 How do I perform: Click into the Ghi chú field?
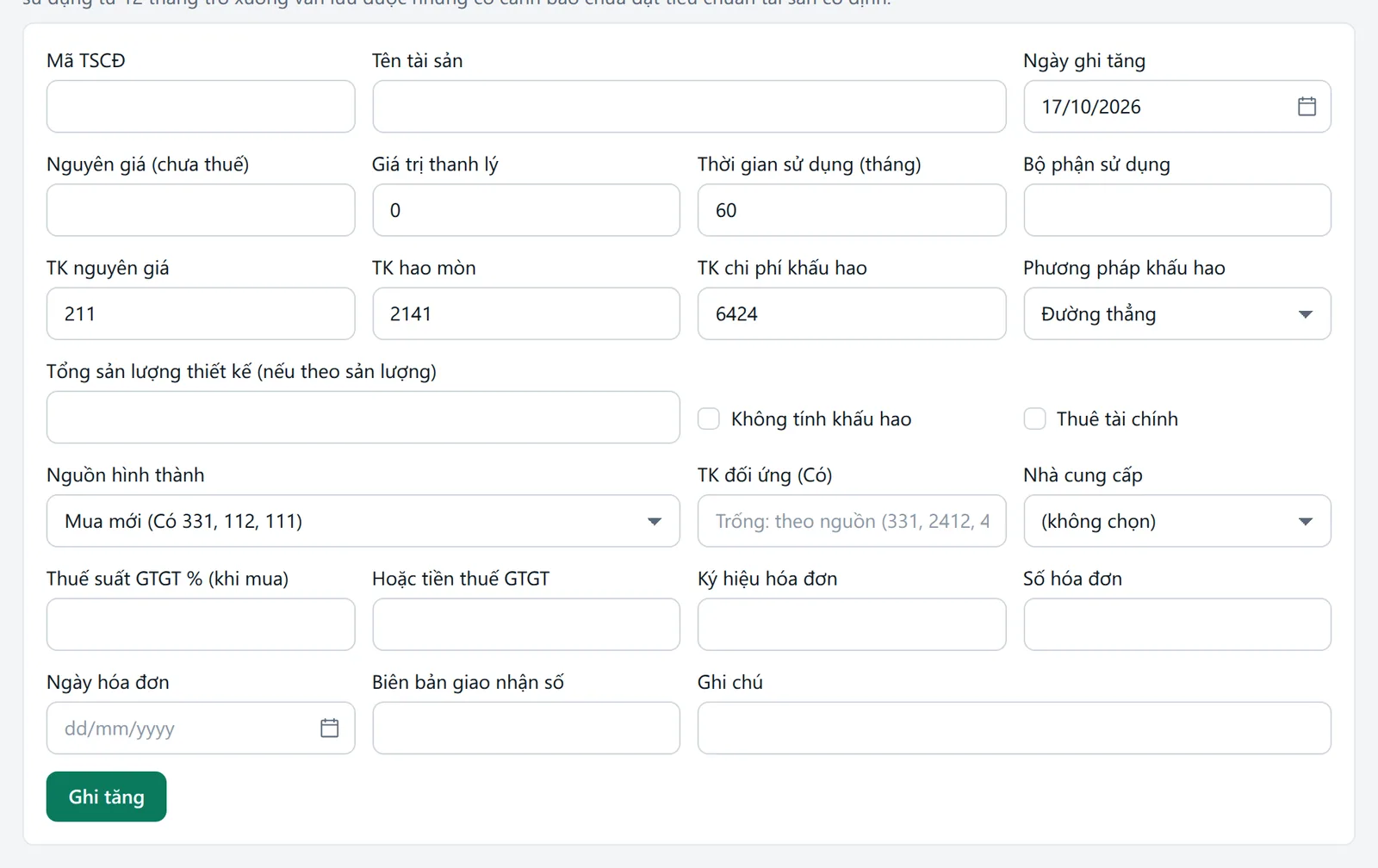point(1015,728)
